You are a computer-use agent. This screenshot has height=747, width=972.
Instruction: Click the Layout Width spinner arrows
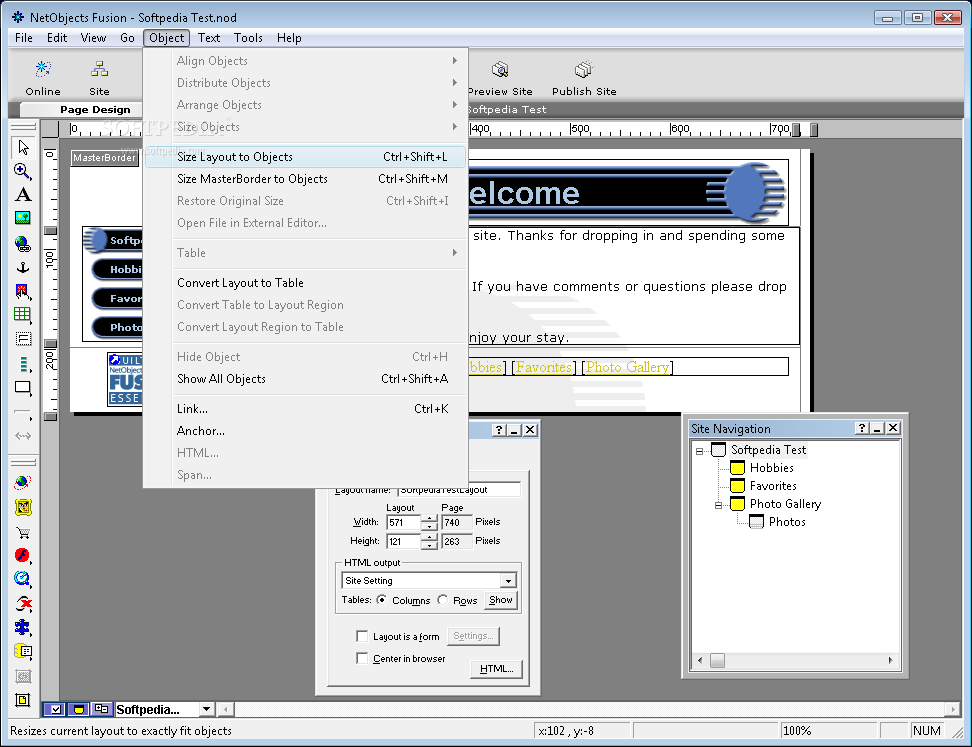click(429, 523)
